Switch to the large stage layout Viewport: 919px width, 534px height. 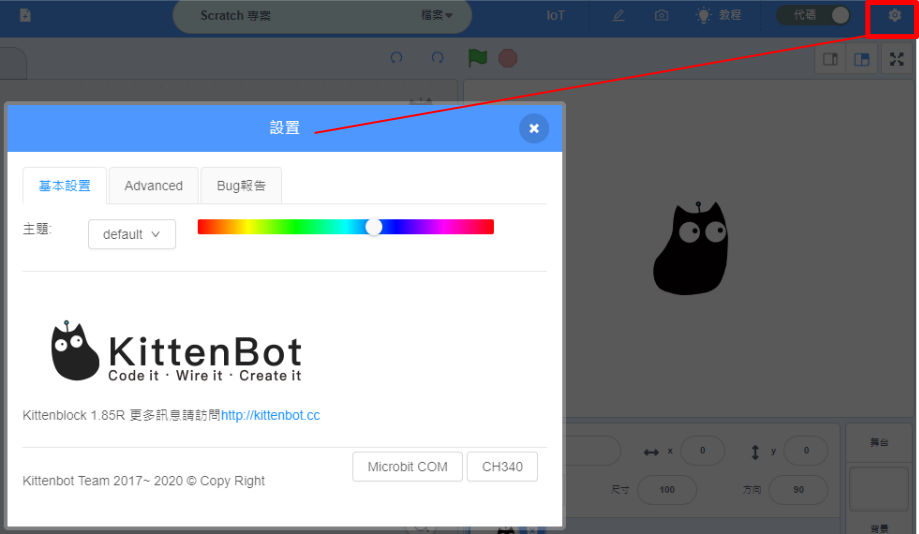click(x=861, y=60)
